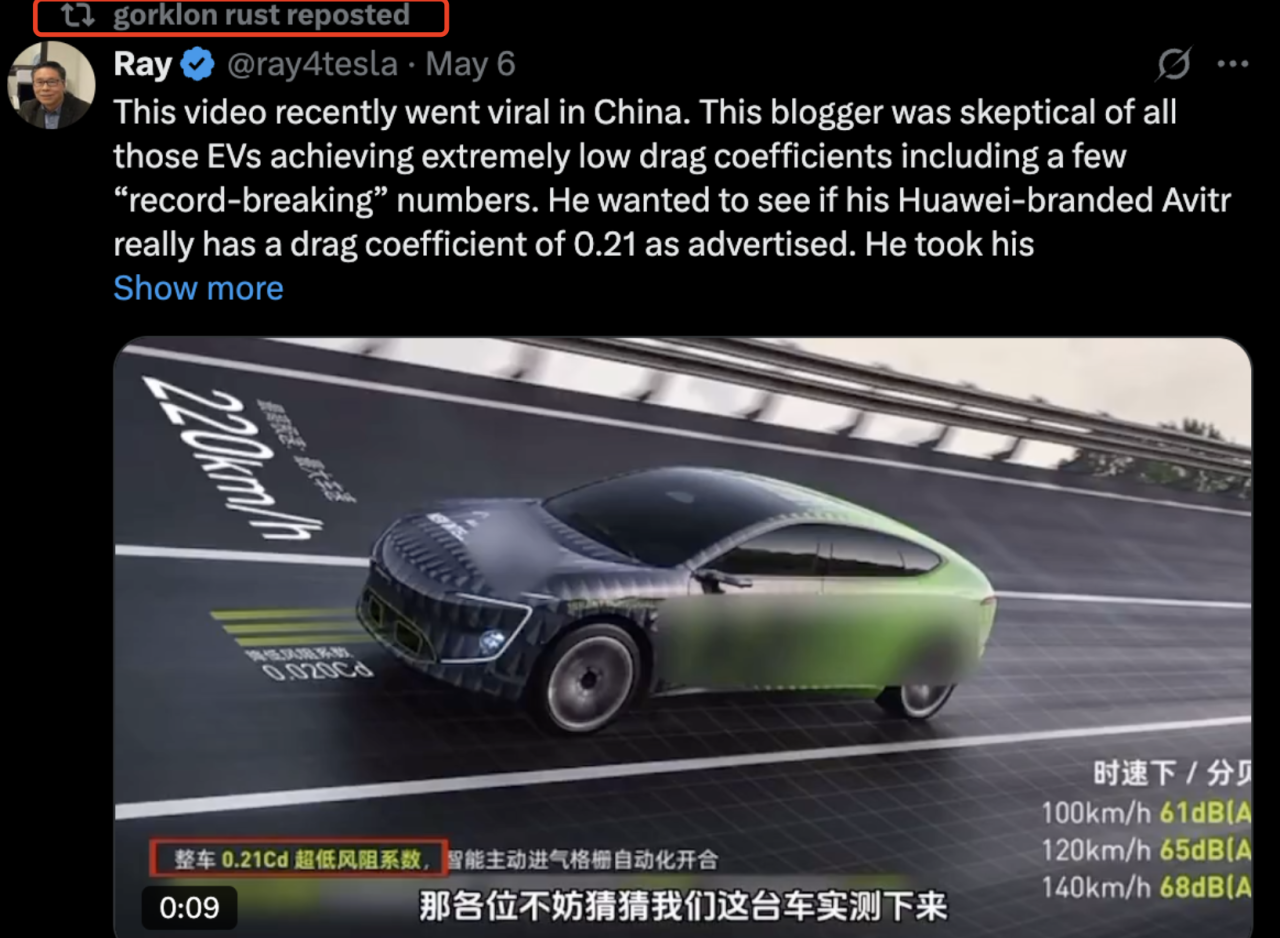The width and height of the screenshot is (1280, 938).
Task: Click the blue verified badge beside Ray
Action: (198, 65)
